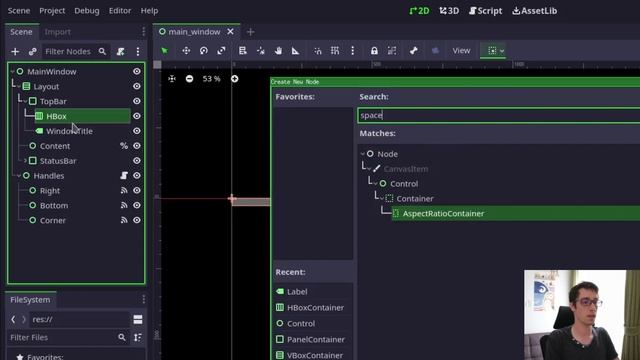Collapse Control in the Matches tree

pyautogui.click(x=376, y=184)
